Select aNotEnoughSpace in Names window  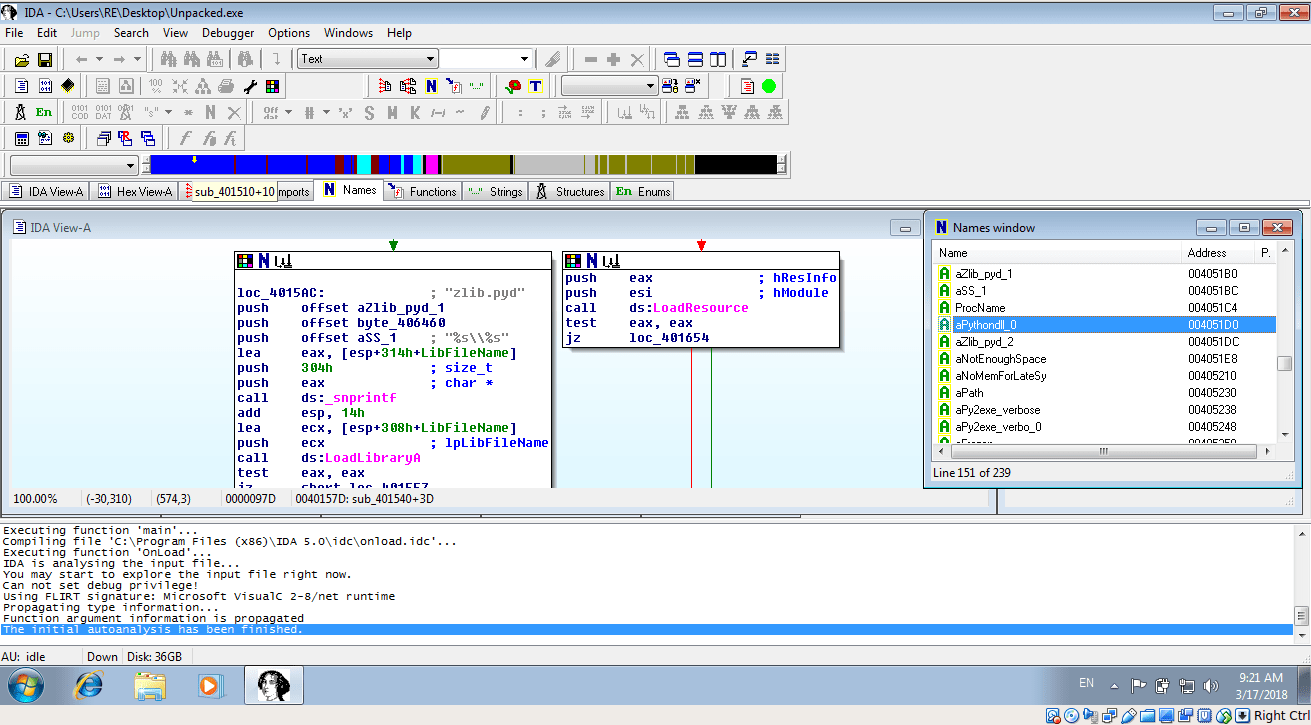(x=1104, y=359)
